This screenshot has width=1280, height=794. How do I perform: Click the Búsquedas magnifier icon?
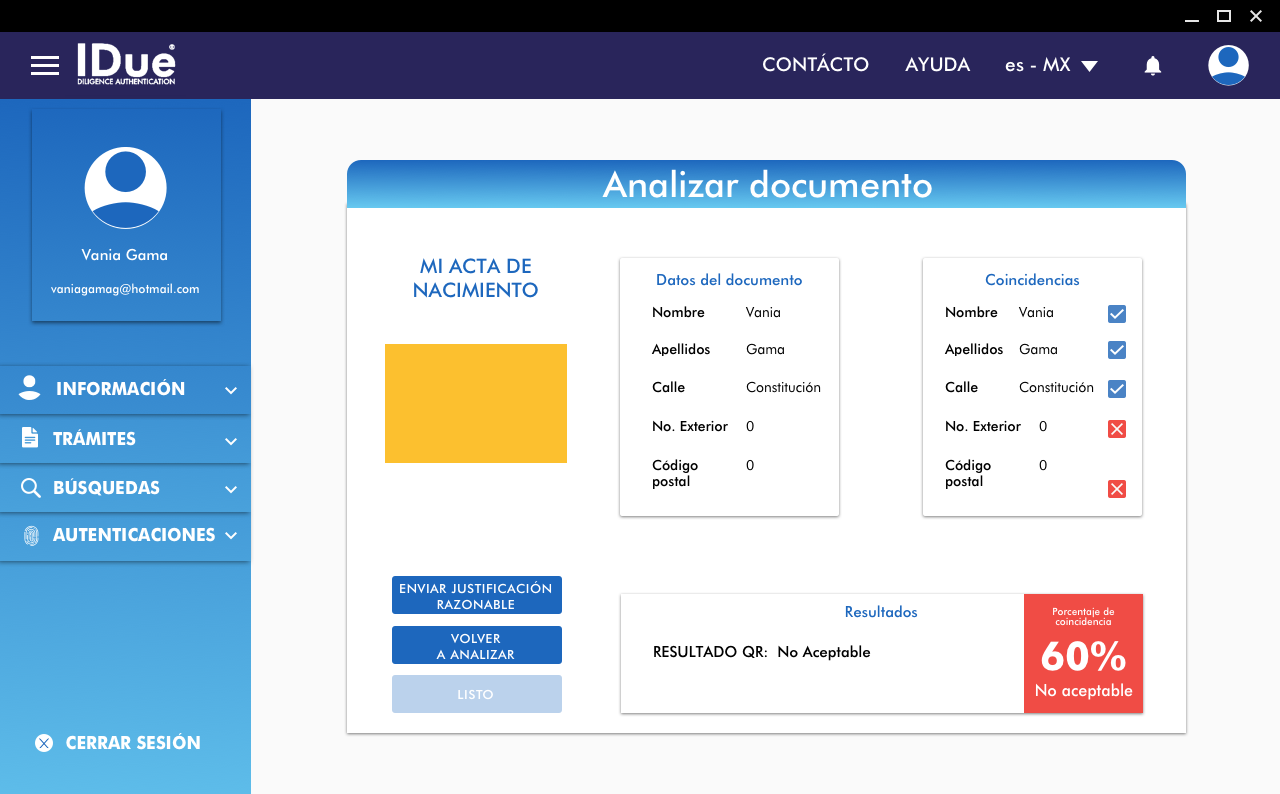coord(31,488)
